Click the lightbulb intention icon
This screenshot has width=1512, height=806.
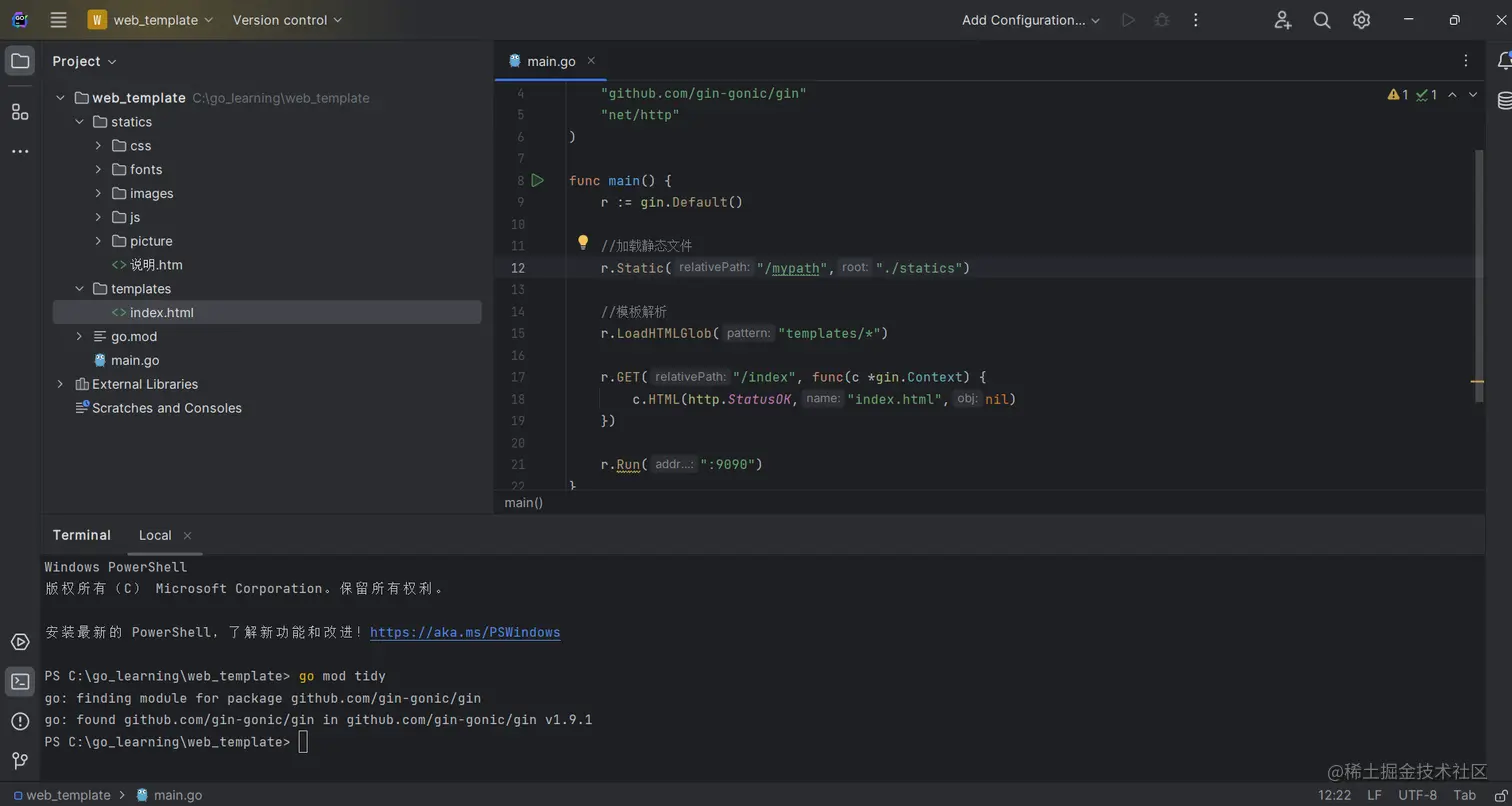coord(583,242)
